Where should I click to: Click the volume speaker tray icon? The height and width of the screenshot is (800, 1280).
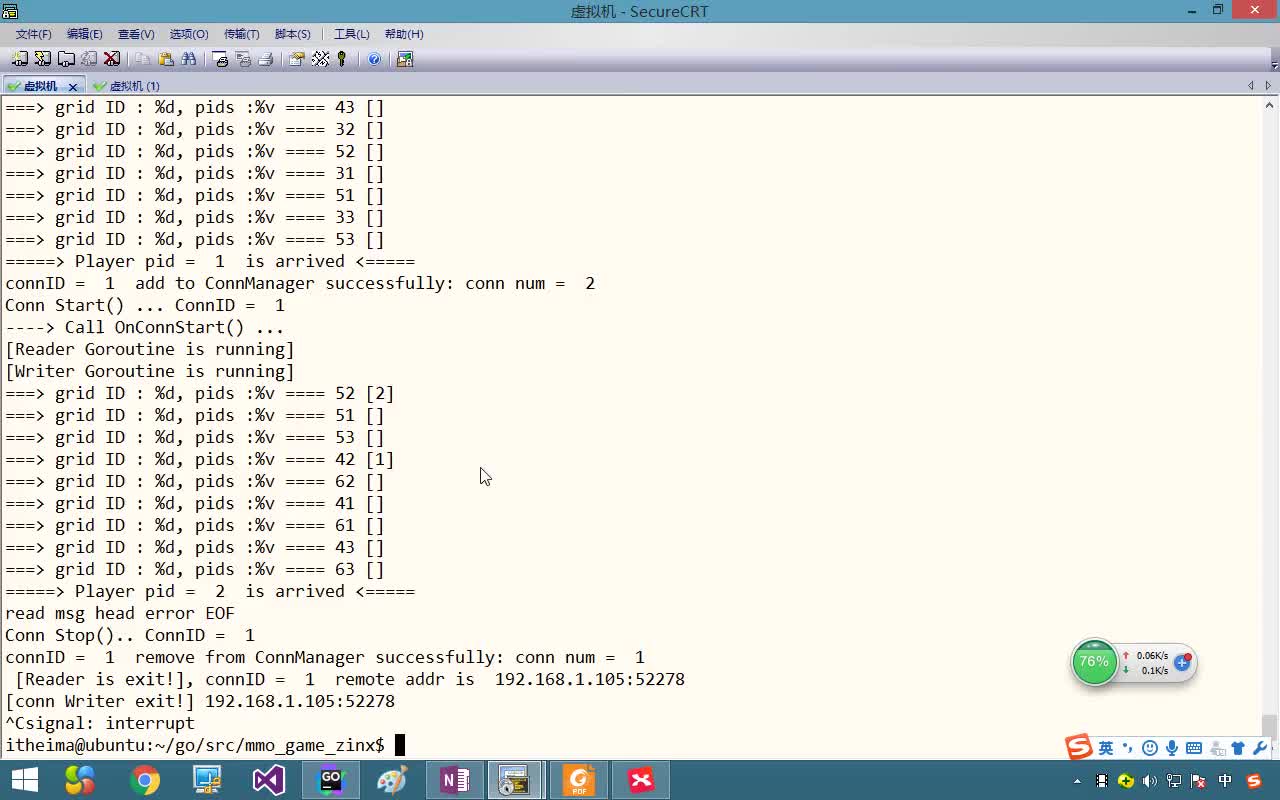(x=1150, y=781)
